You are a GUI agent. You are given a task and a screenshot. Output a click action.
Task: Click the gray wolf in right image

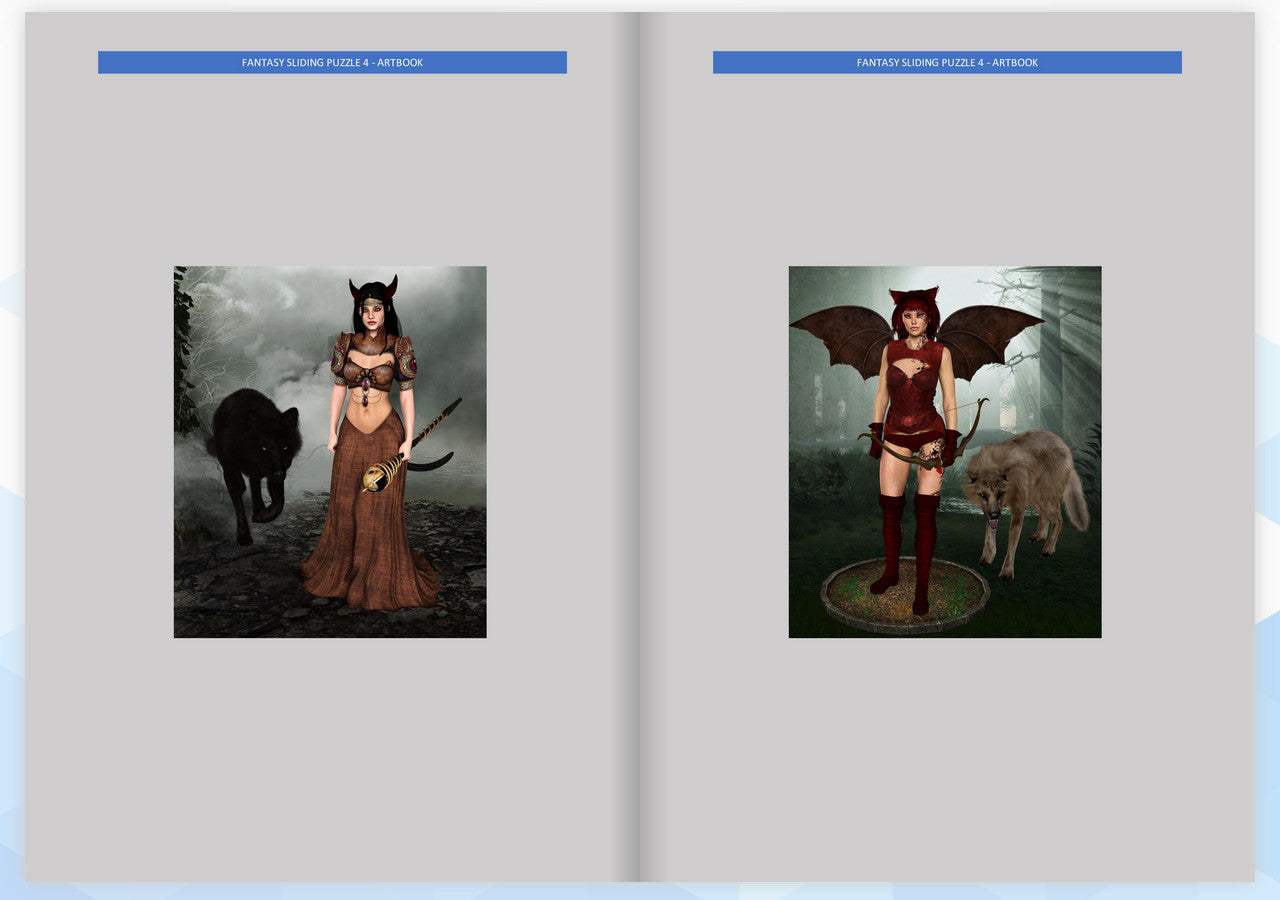(1025, 480)
